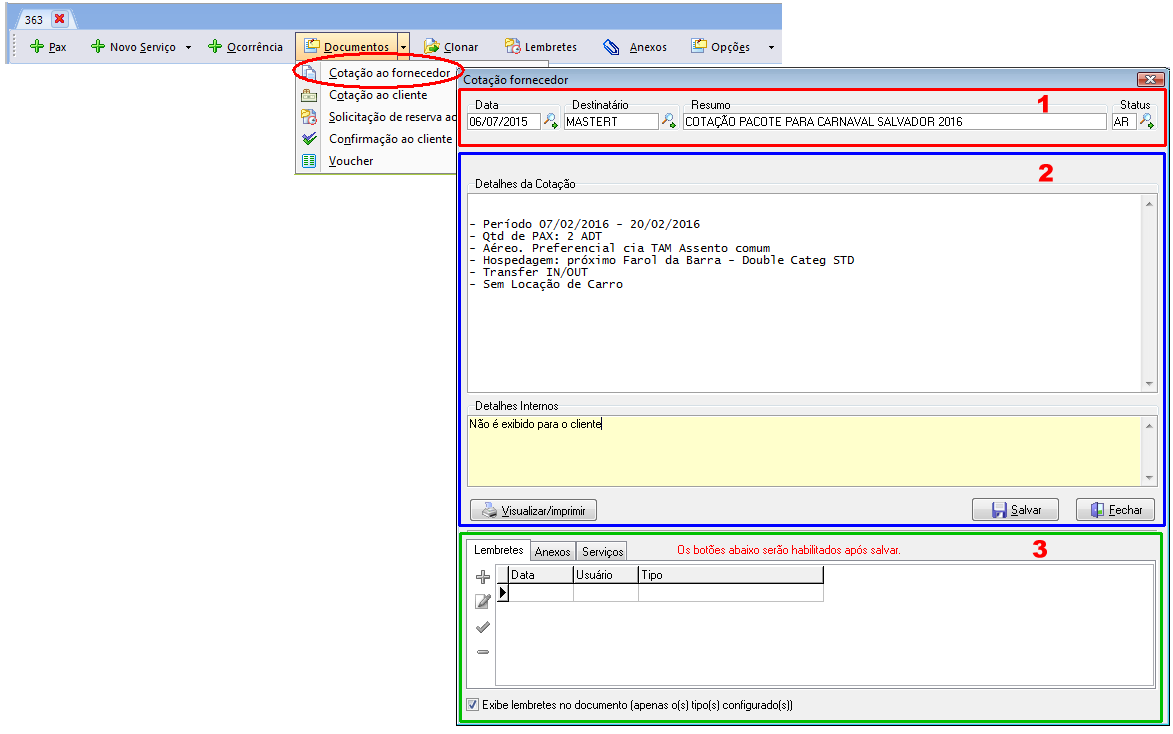Image resolution: width=1173 pixels, height=734 pixels.
Task: Switch to the Lembretes tab in dialog
Action: tap(498, 550)
